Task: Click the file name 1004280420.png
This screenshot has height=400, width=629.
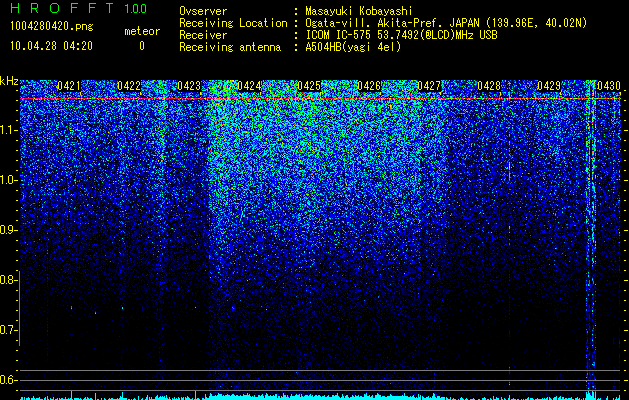Action: pyautogui.click(x=51, y=27)
